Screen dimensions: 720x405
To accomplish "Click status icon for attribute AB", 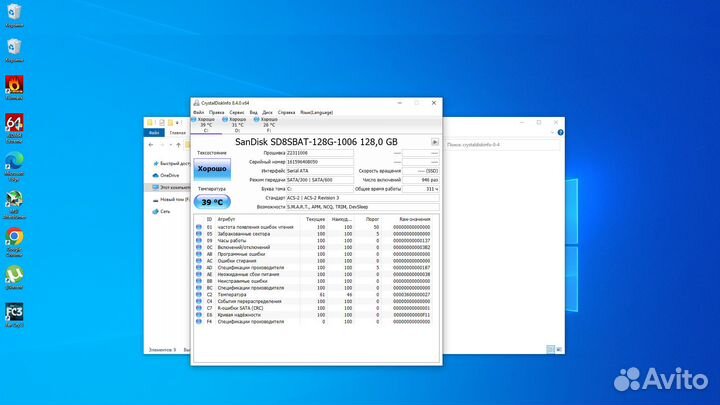I will [x=199, y=254].
